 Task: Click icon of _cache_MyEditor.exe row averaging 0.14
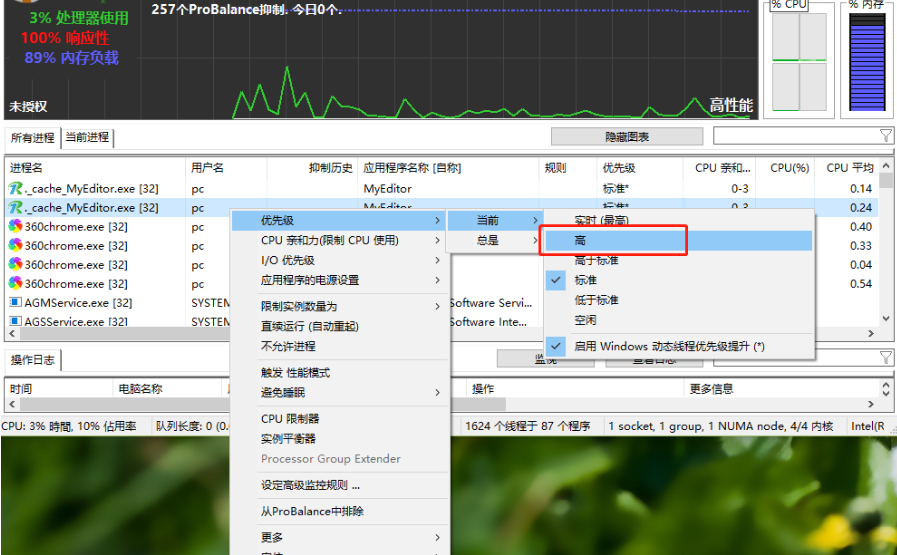pyautogui.click(x=15, y=188)
